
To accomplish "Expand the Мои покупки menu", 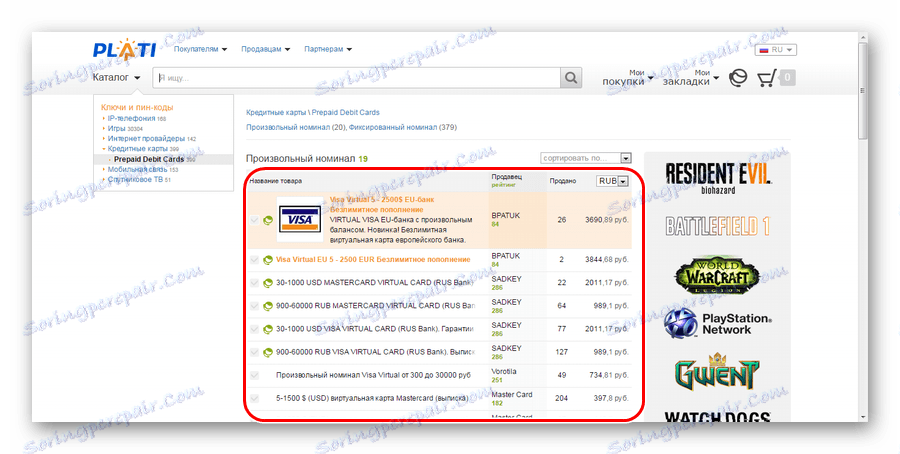I will coord(627,77).
